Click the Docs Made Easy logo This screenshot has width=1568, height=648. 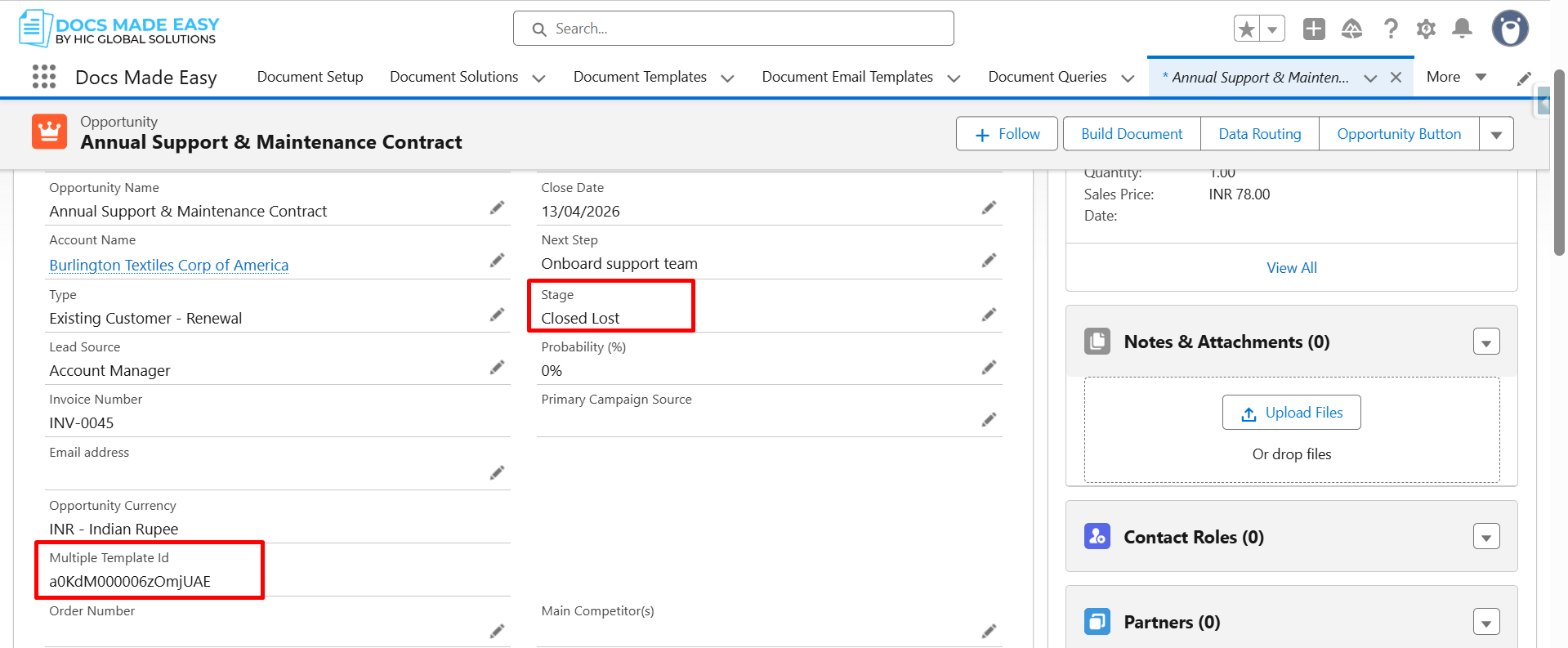point(119,29)
